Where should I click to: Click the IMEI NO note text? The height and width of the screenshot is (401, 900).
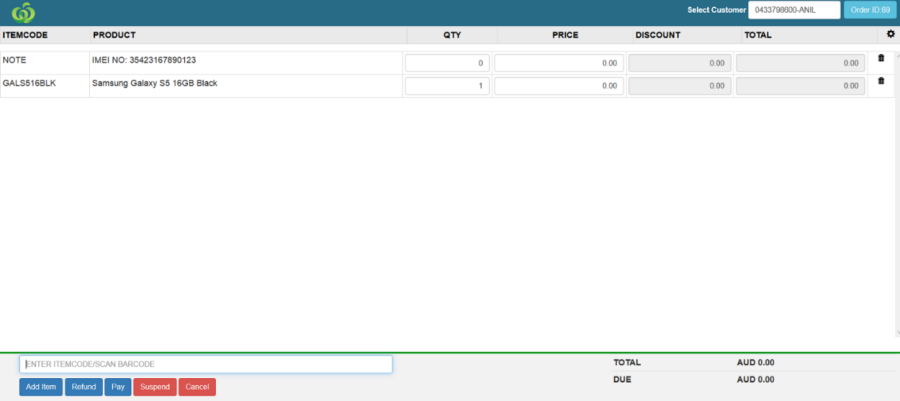(x=144, y=60)
